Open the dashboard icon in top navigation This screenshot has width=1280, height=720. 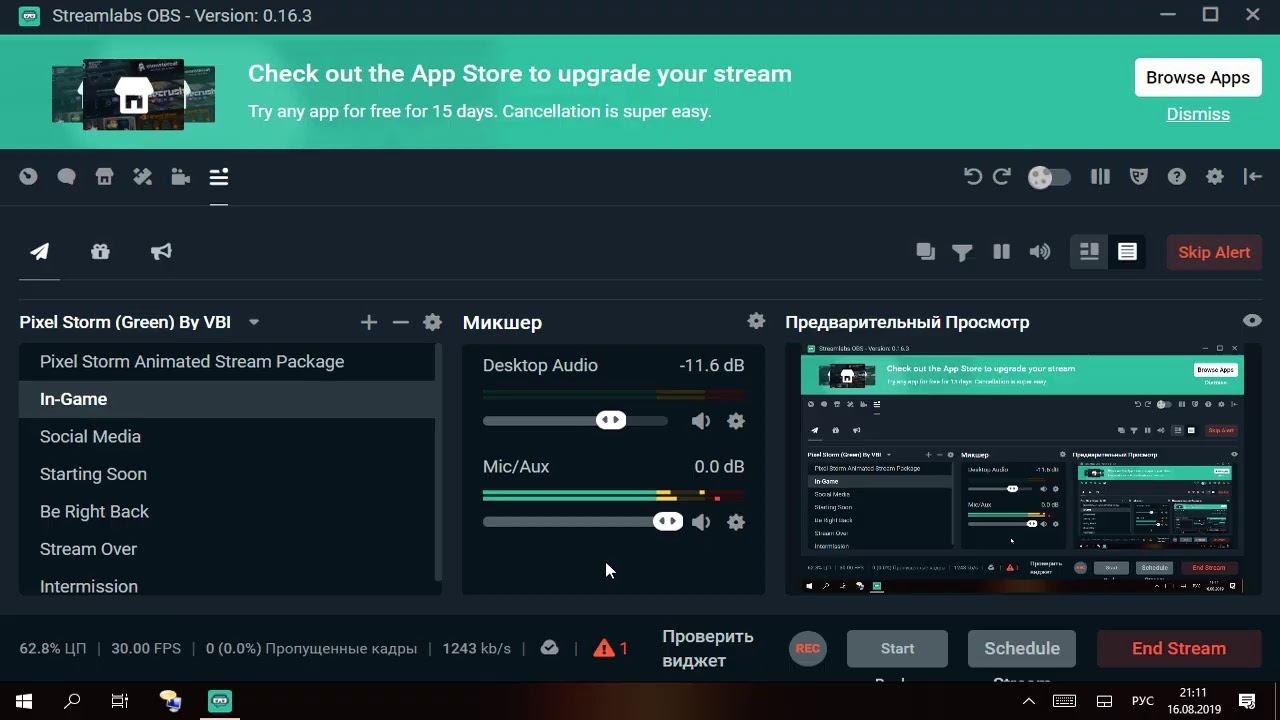point(28,177)
